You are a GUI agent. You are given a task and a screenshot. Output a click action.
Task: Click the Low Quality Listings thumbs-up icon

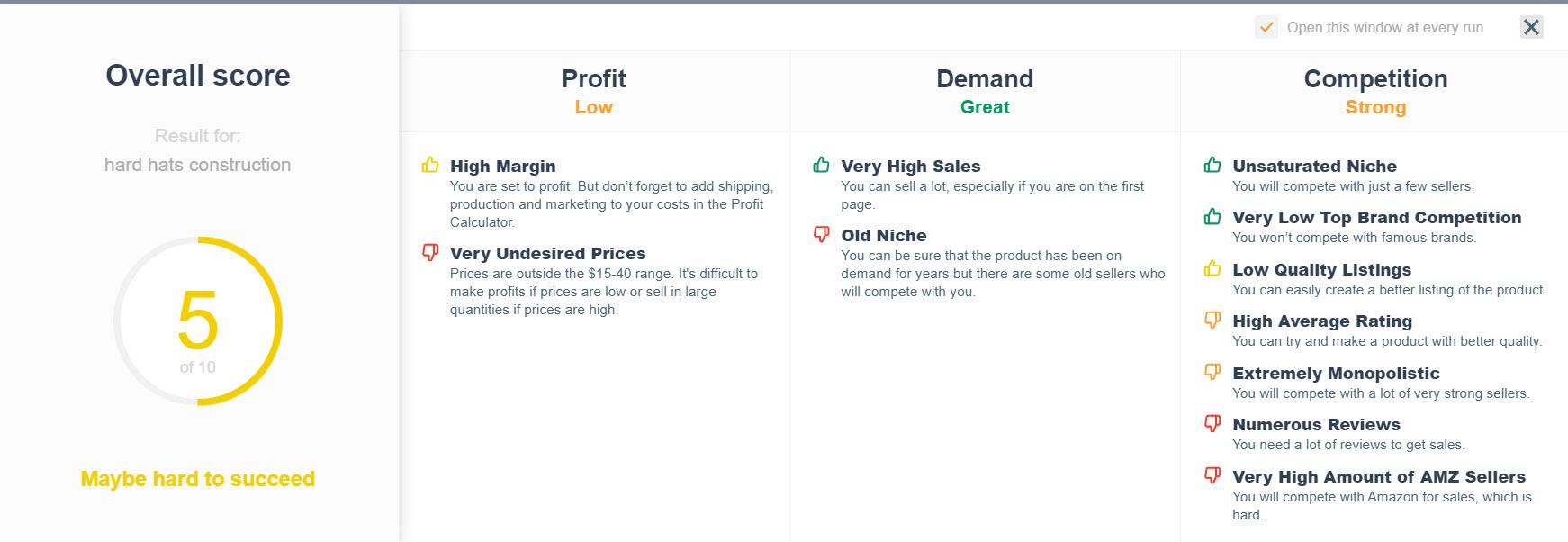coord(1212,268)
